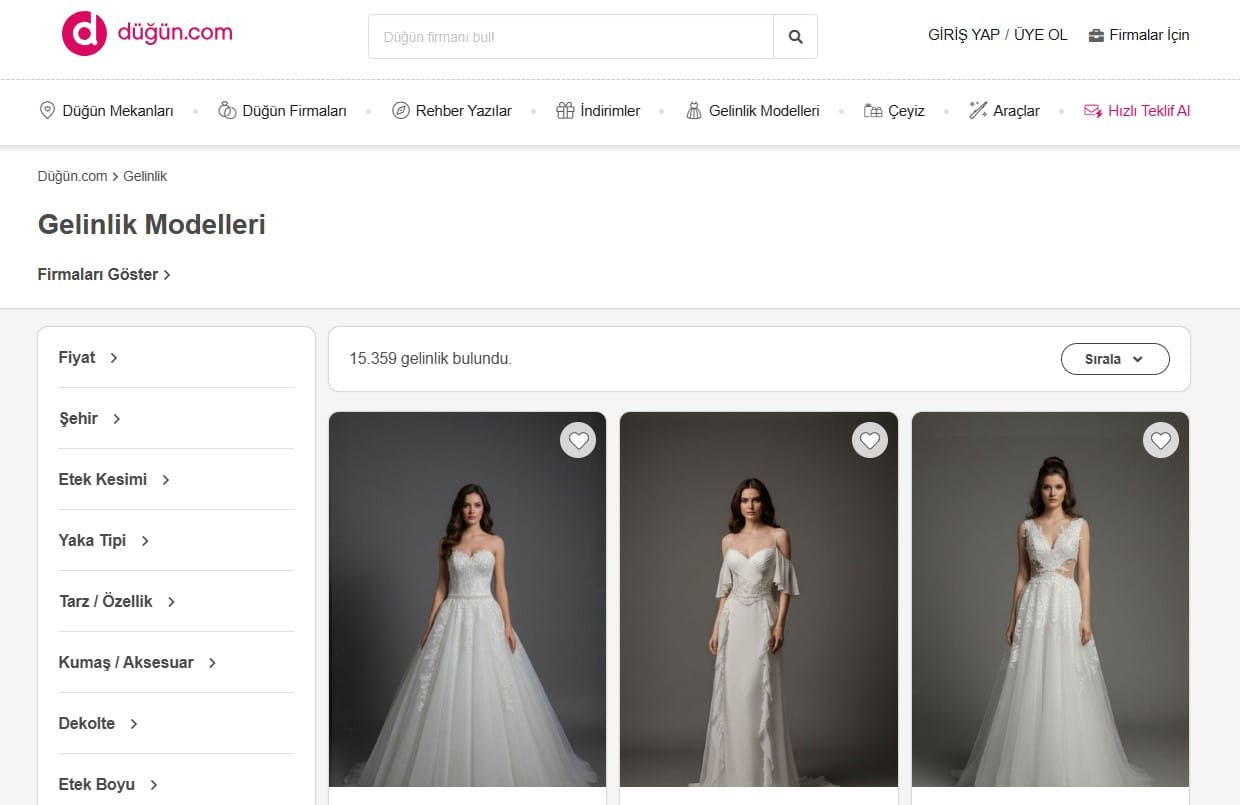Focus the Düğün firmanı bul search field
Image resolution: width=1240 pixels, height=805 pixels.
click(570, 37)
